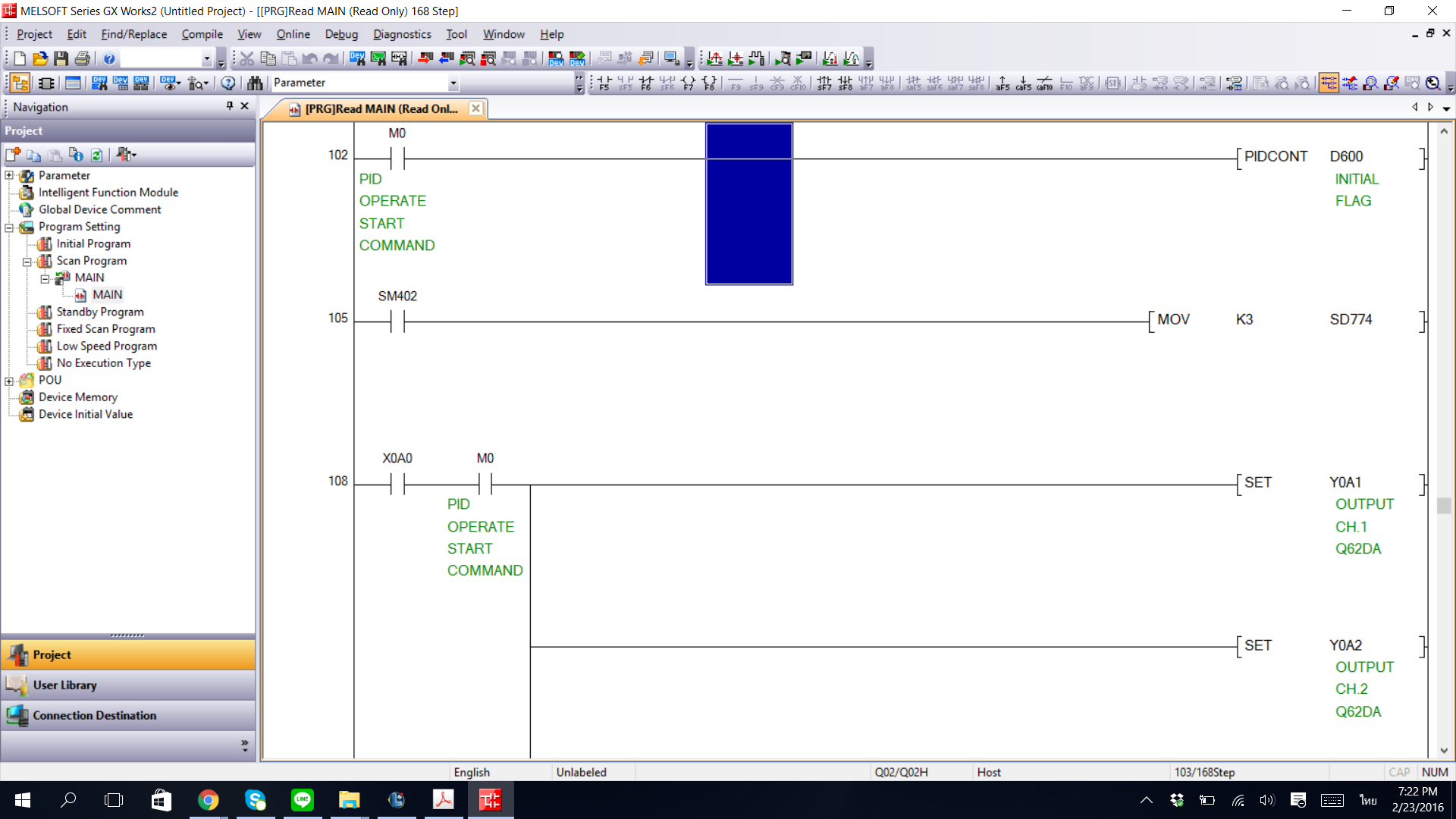Viewport: 1456px width, 819px height.
Task: Switch to the Project navigation pane
Action: tap(127, 654)
